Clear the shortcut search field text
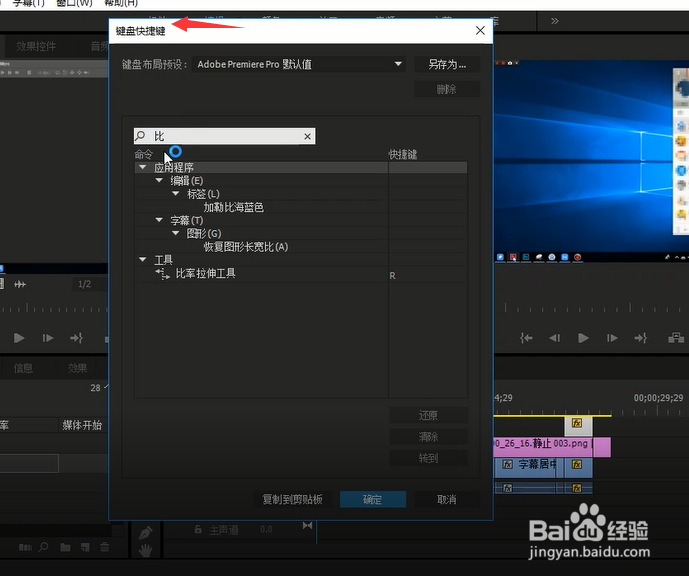Image resolution: width=689 pixels, height=576 pixels. tap(308, 137)
